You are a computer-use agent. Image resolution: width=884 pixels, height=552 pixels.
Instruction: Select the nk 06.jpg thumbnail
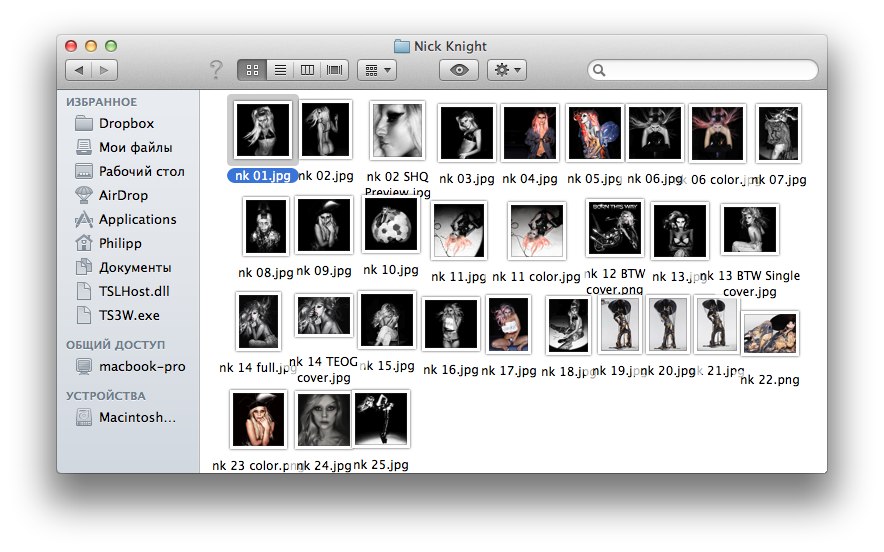655,133
